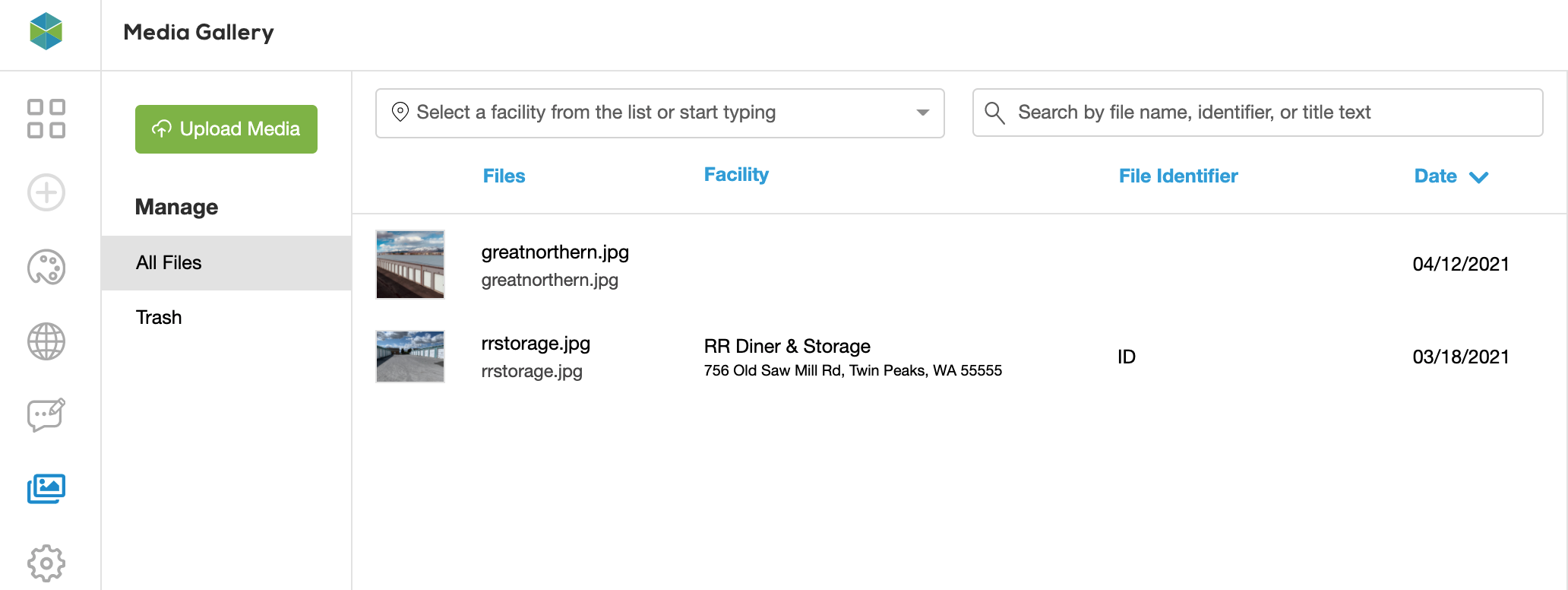Image resolution: width=1568 pixels, height=590 pixels.
Task: Open the Trash section
Action: coord(159,318)
